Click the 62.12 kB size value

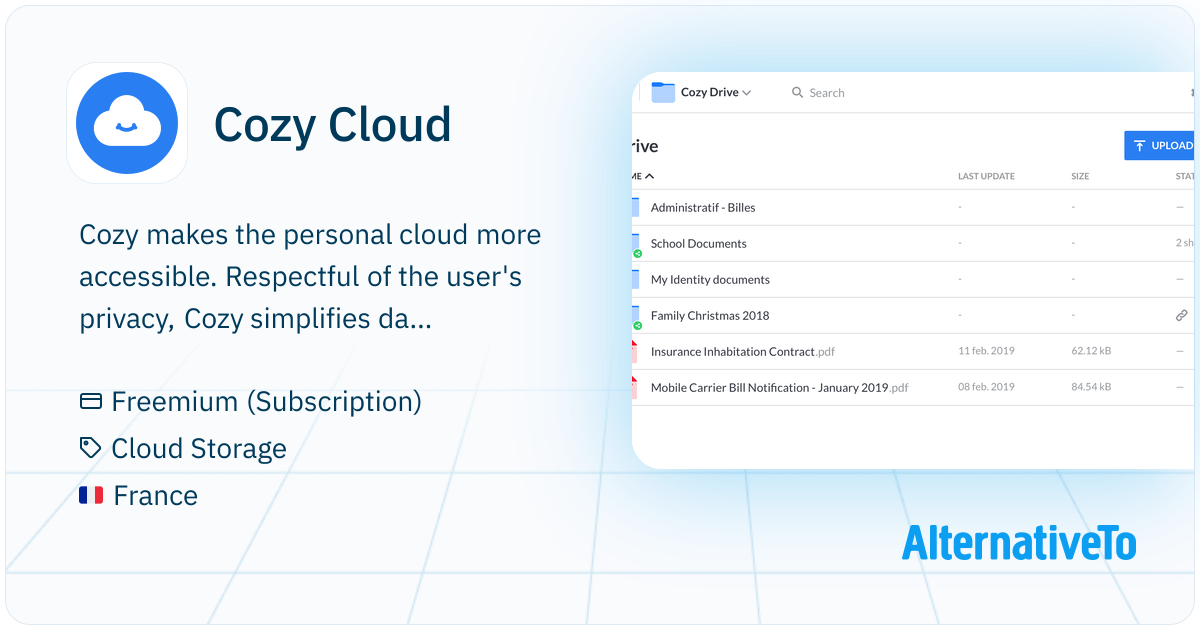click(1091, 351)
